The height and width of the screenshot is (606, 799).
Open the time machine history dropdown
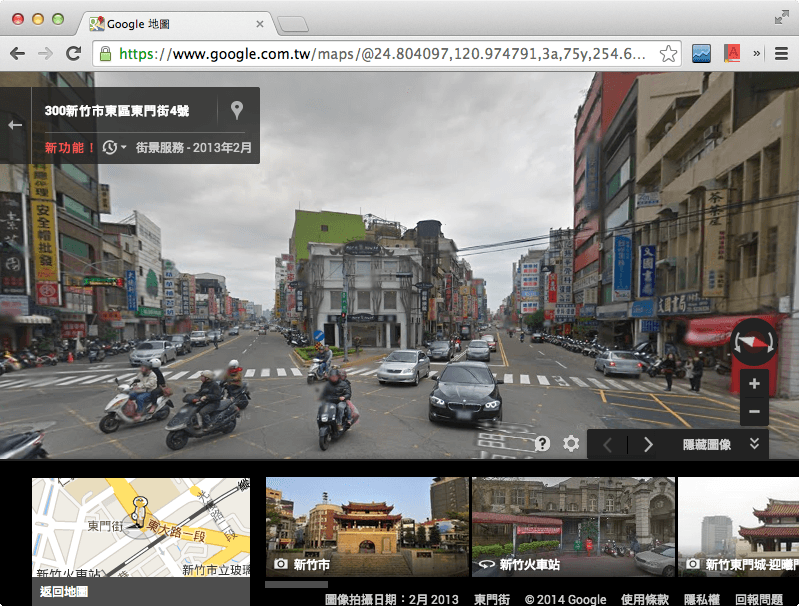(114, 148)
